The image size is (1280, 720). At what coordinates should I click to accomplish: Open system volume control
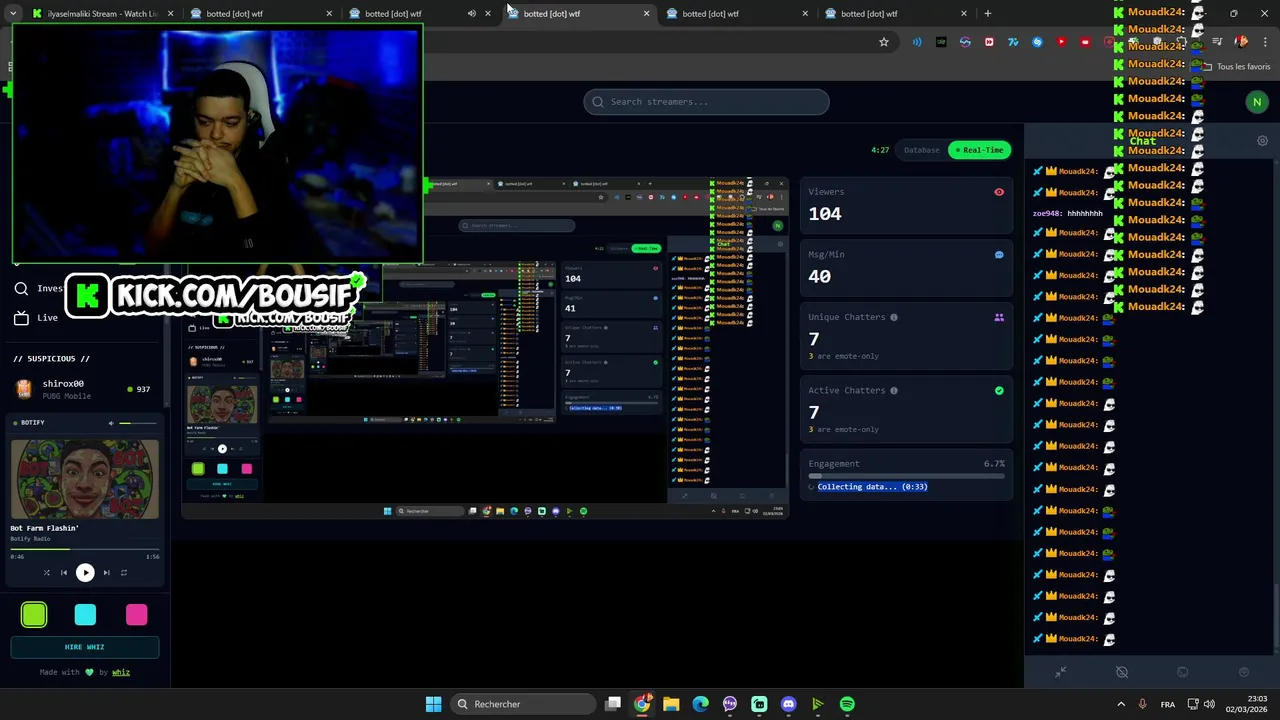[1208, 704]
